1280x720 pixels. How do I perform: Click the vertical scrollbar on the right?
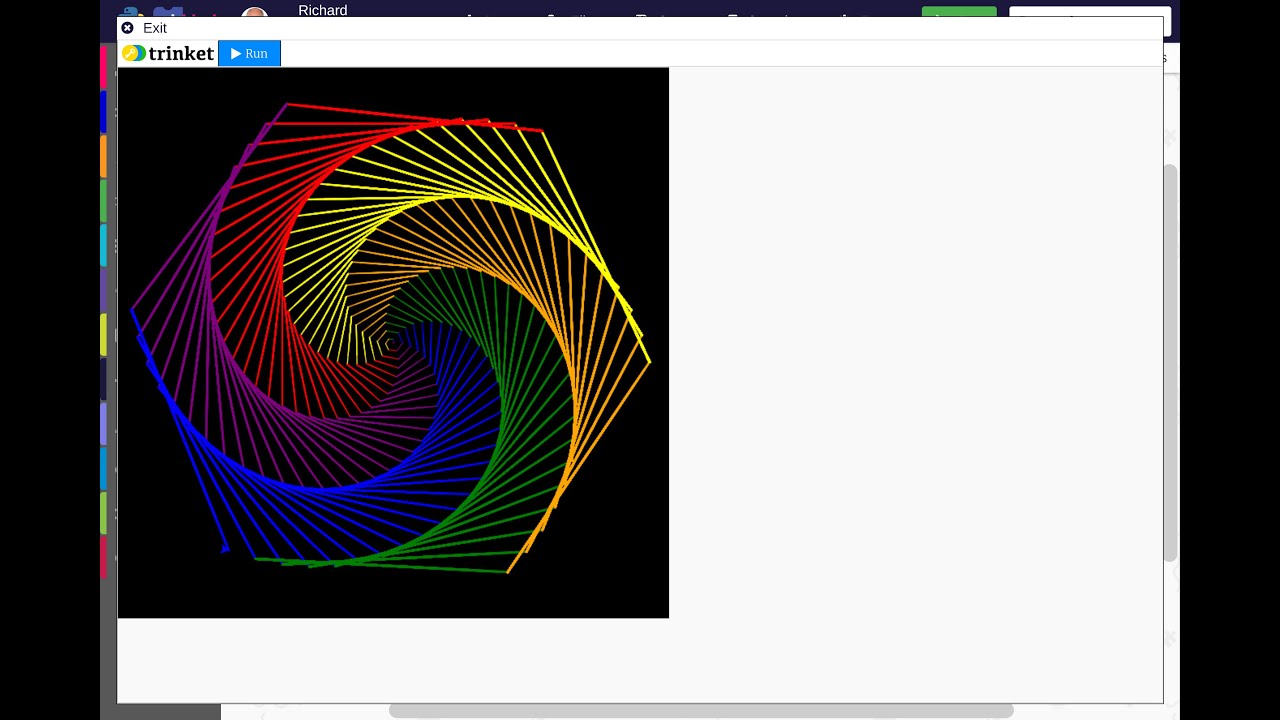(x=1170, y=362)
